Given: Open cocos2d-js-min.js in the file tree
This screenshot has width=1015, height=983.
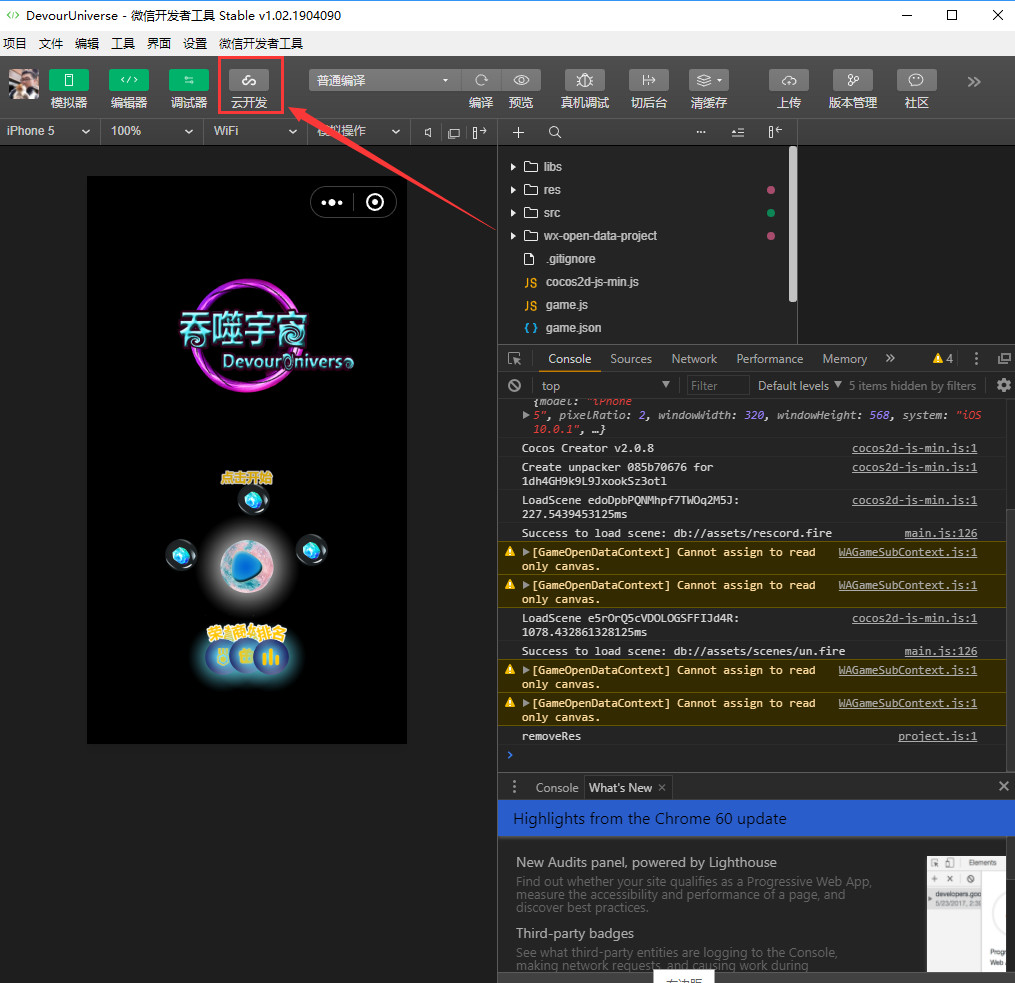Looking at the screenshot, I should click(592, 282).
